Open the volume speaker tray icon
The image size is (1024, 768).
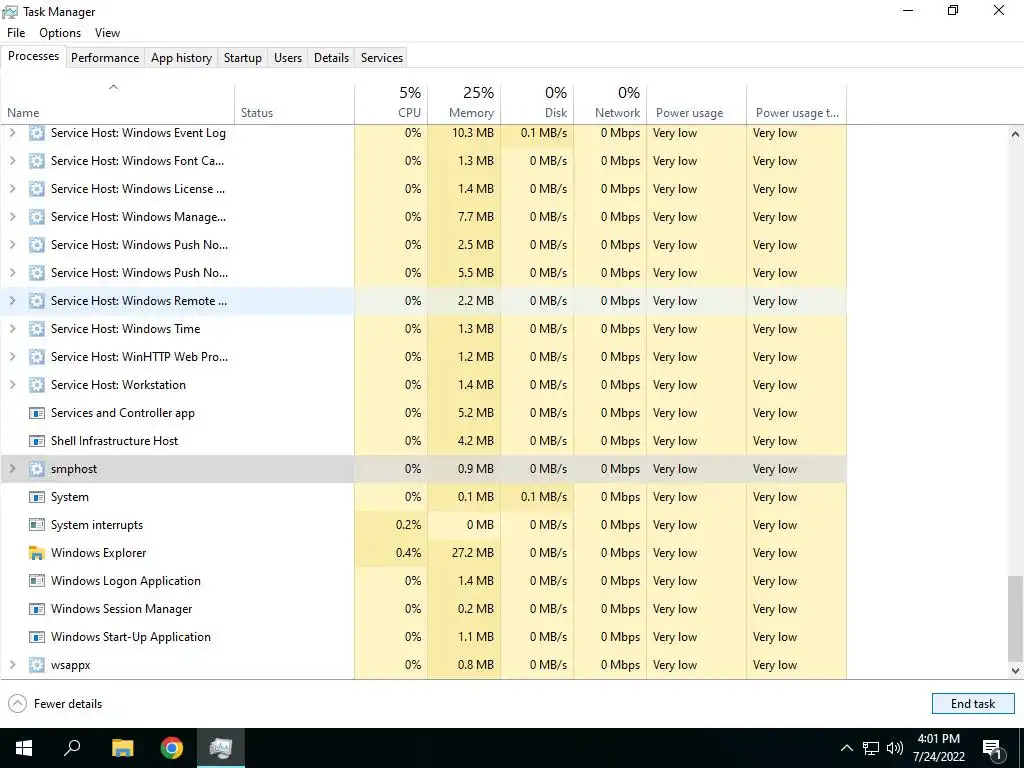(895, 748)
